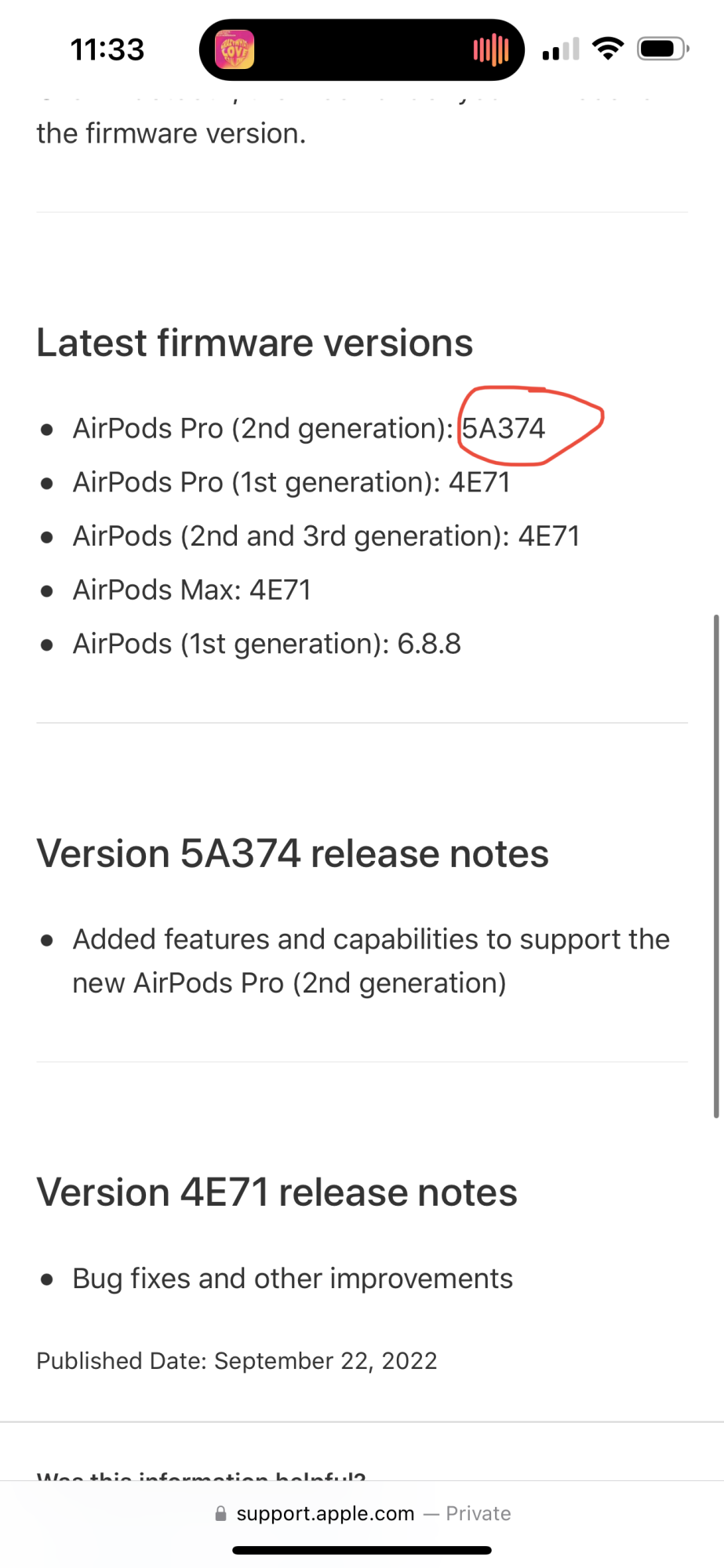
Task: Tap the Latest firmware versions heading
Action: click(x=255, y=343)
